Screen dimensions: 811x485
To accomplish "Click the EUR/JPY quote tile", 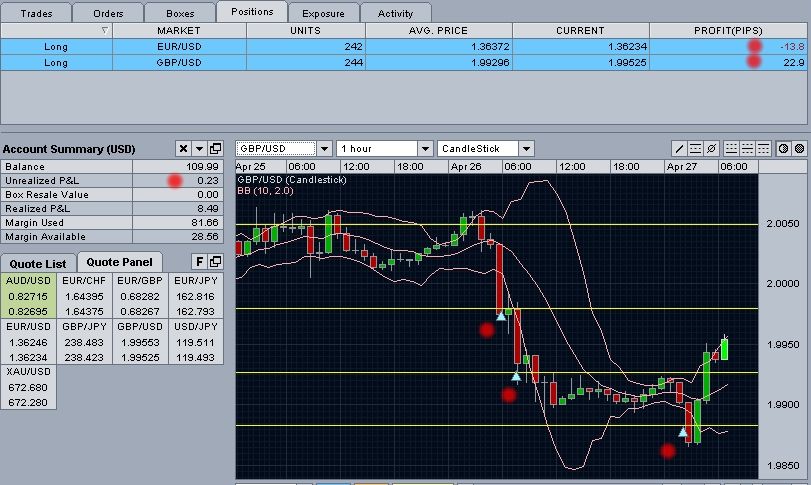I will coord(196,296).
